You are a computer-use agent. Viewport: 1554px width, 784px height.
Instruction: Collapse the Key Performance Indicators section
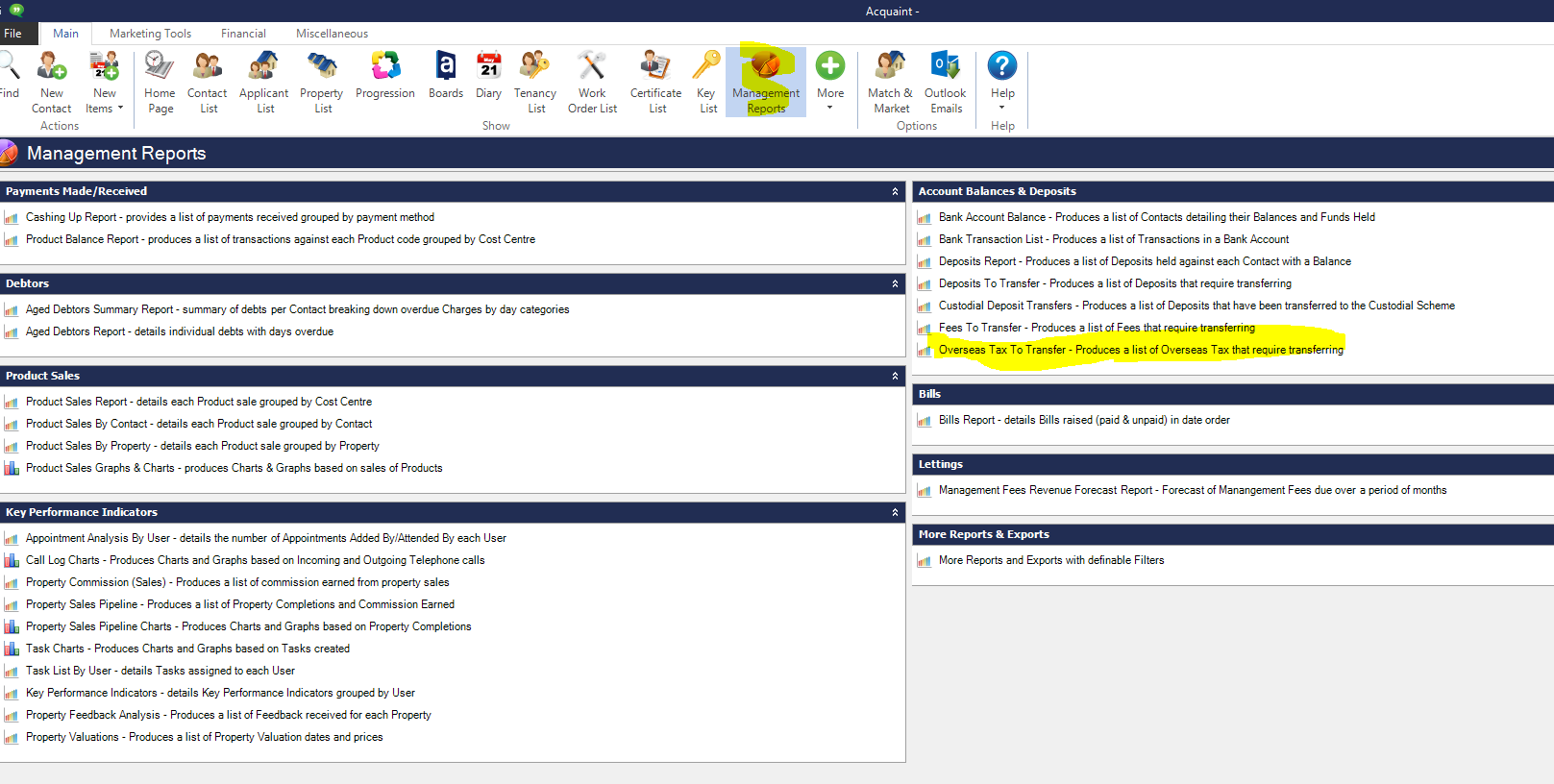(x=895, y=513)
